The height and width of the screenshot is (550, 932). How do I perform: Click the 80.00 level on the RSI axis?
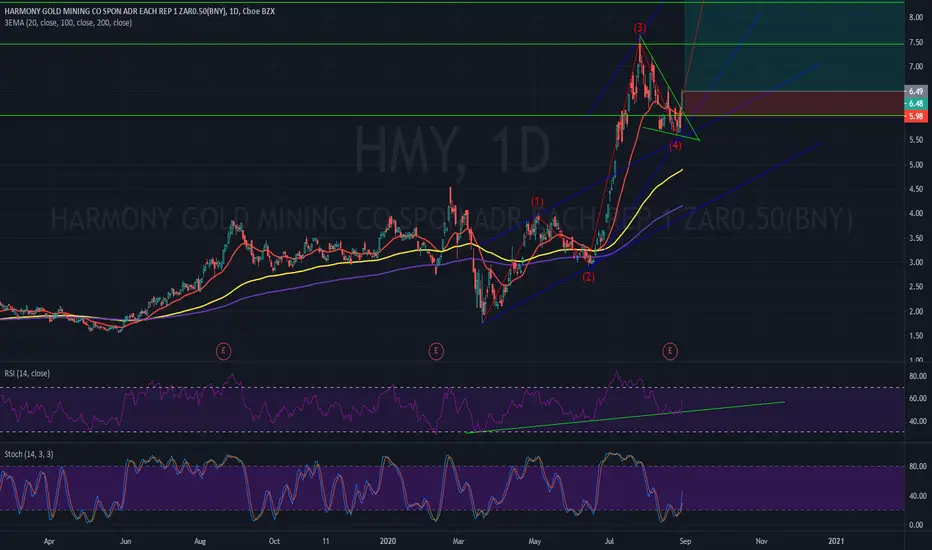(x=917, y=376)
